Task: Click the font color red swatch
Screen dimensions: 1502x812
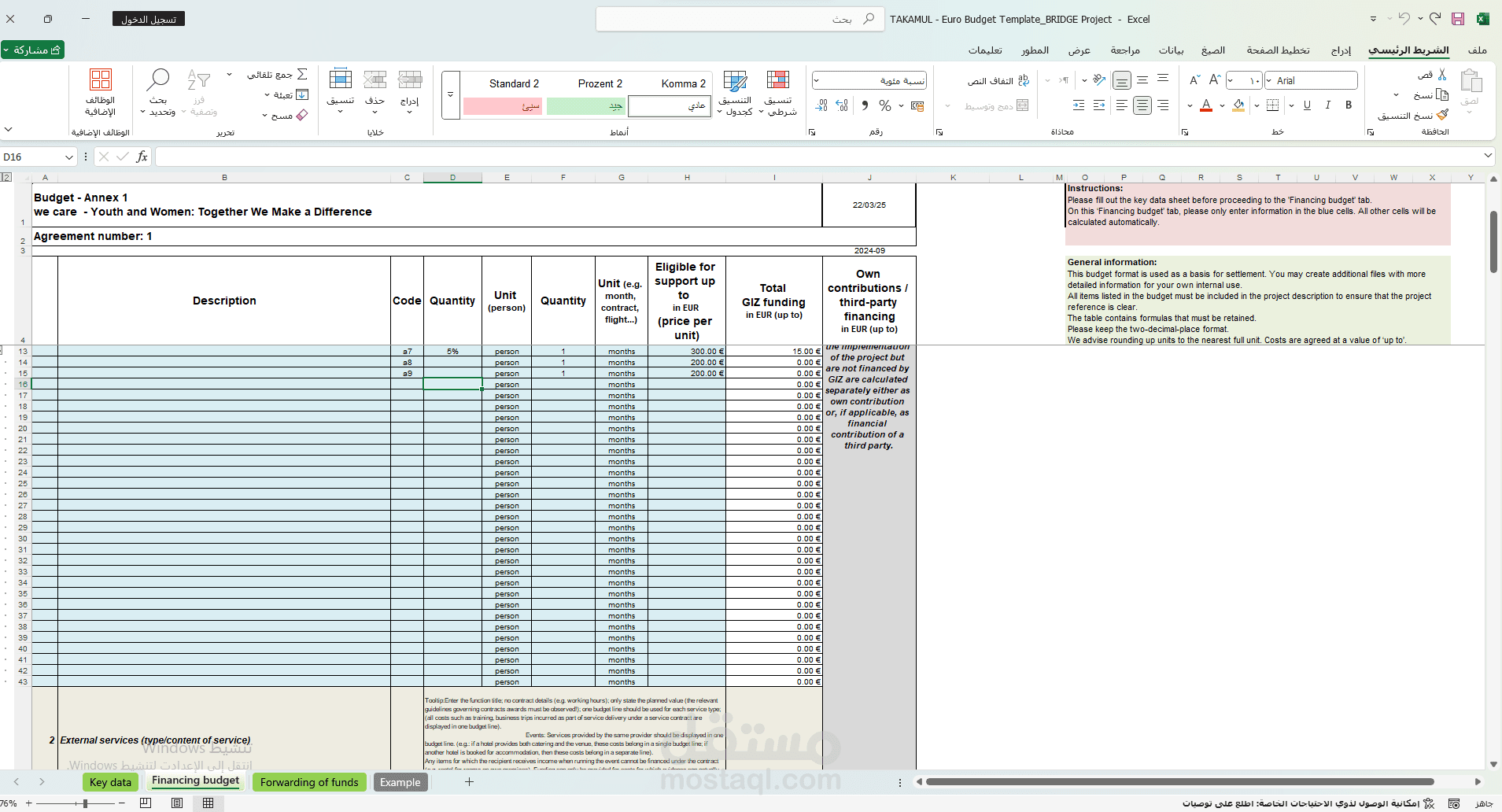Action: click(1206, 105)
